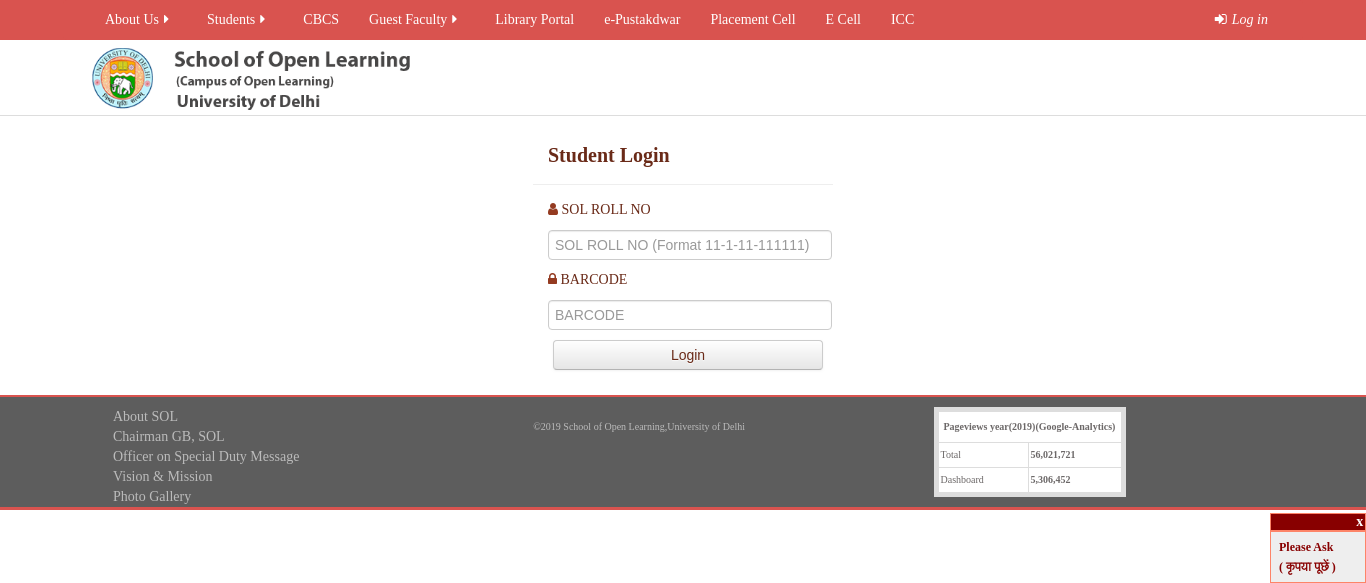Open the Chairman GB, SOL link
Viewport: 1366px width, 583px height.
168,436
